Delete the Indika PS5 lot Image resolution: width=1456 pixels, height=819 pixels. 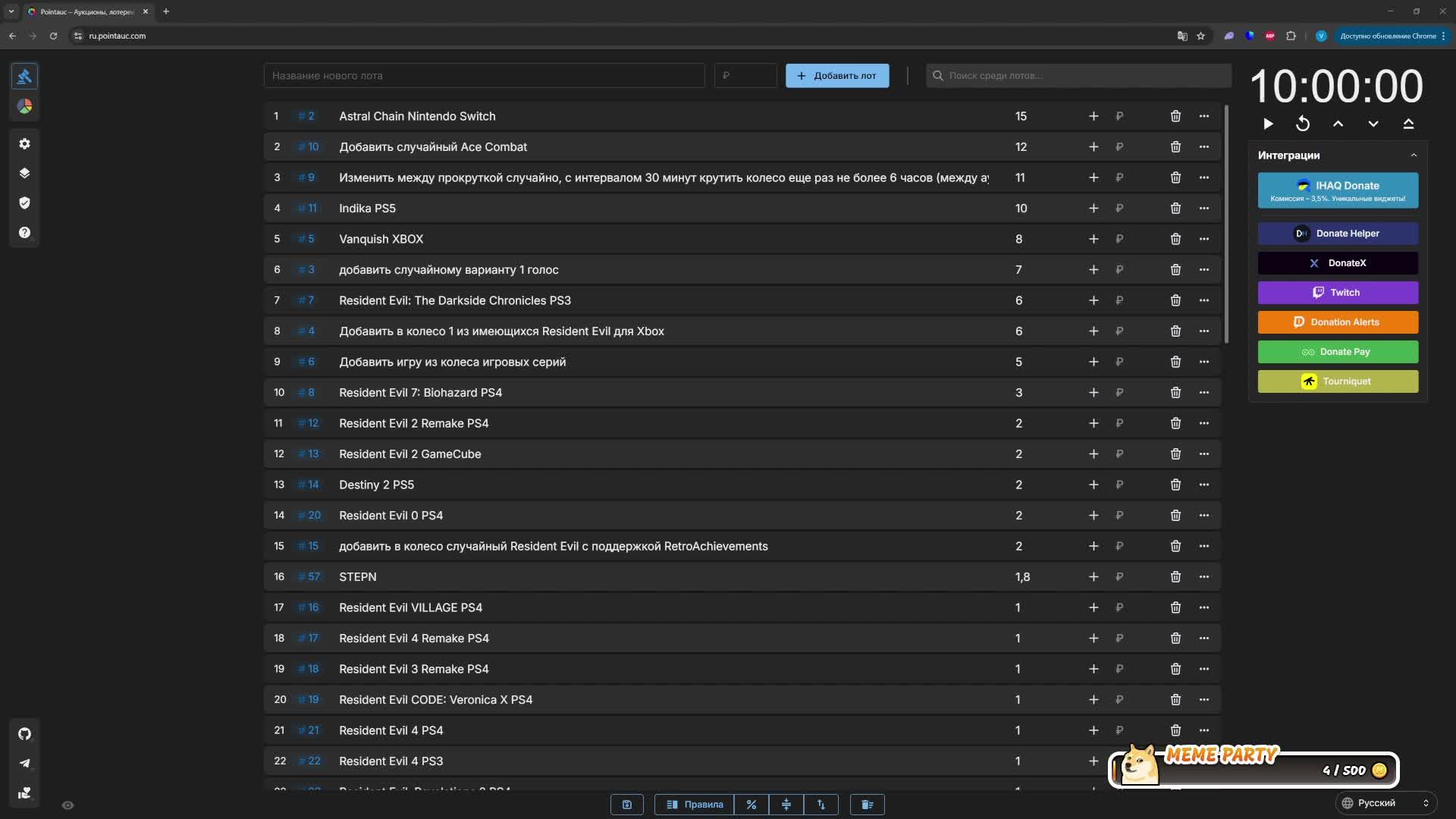click(x=1175, y=208)
